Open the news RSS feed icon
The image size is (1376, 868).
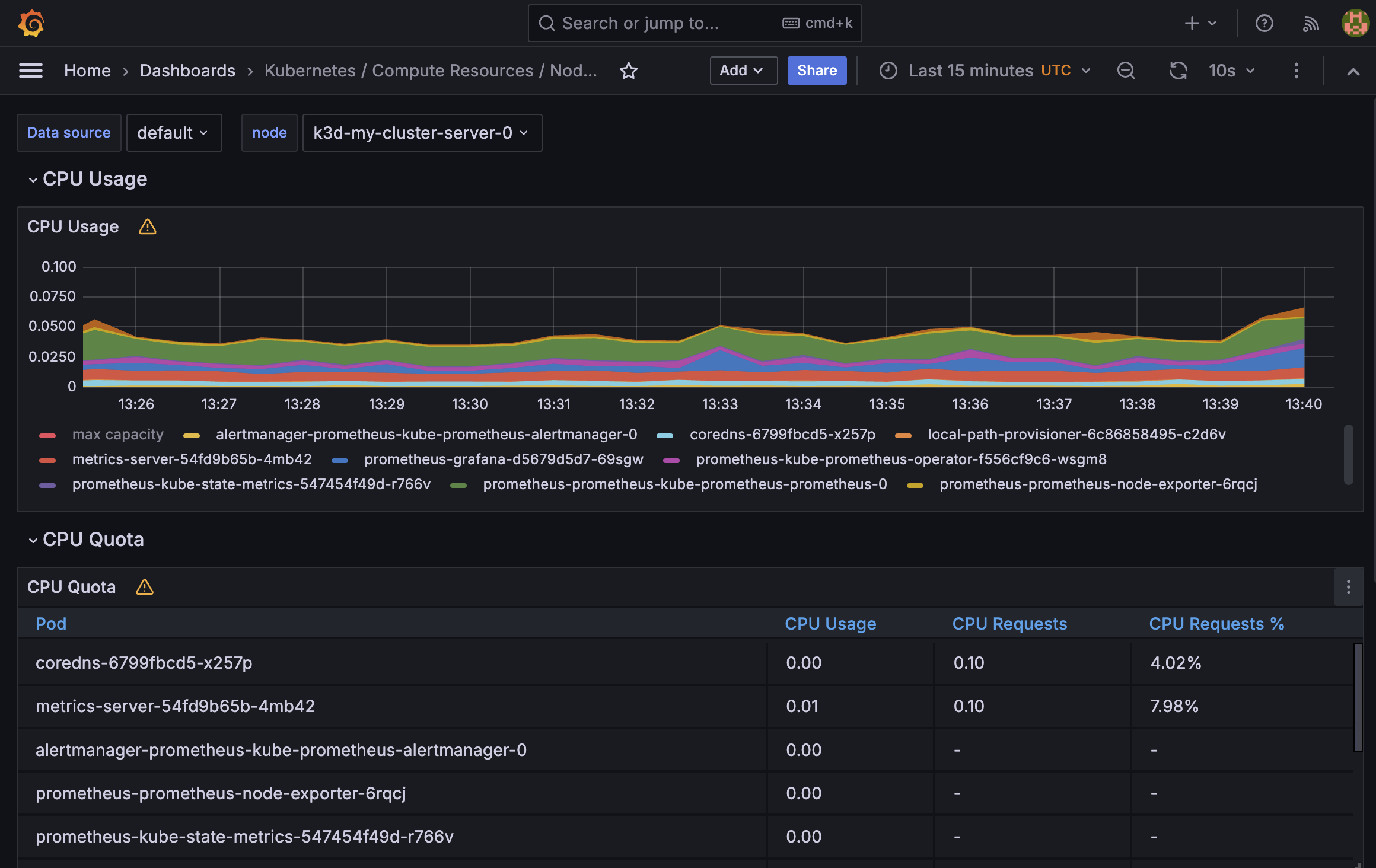[1310, 23]
